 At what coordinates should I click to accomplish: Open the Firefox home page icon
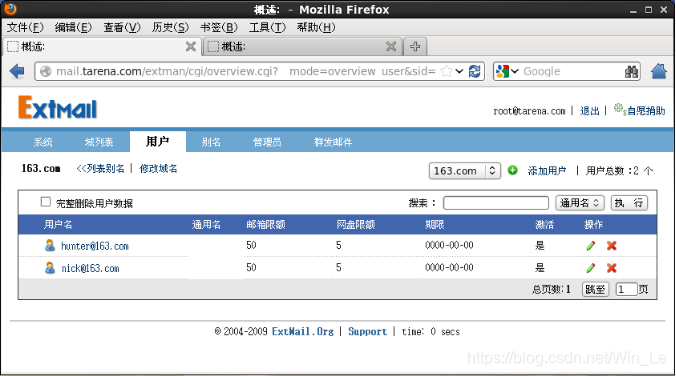659,71
